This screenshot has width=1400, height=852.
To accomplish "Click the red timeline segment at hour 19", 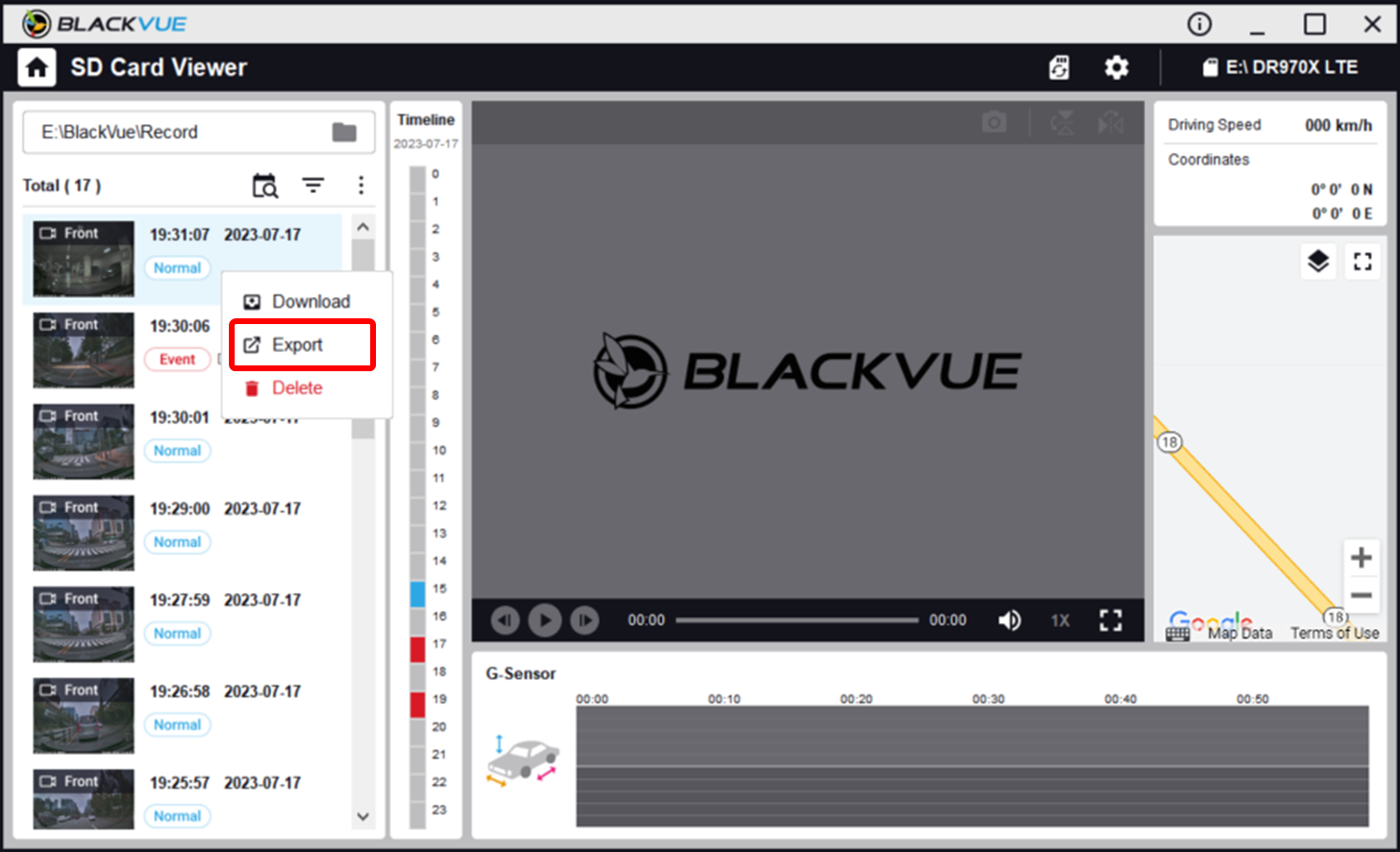I will point(417,704).
